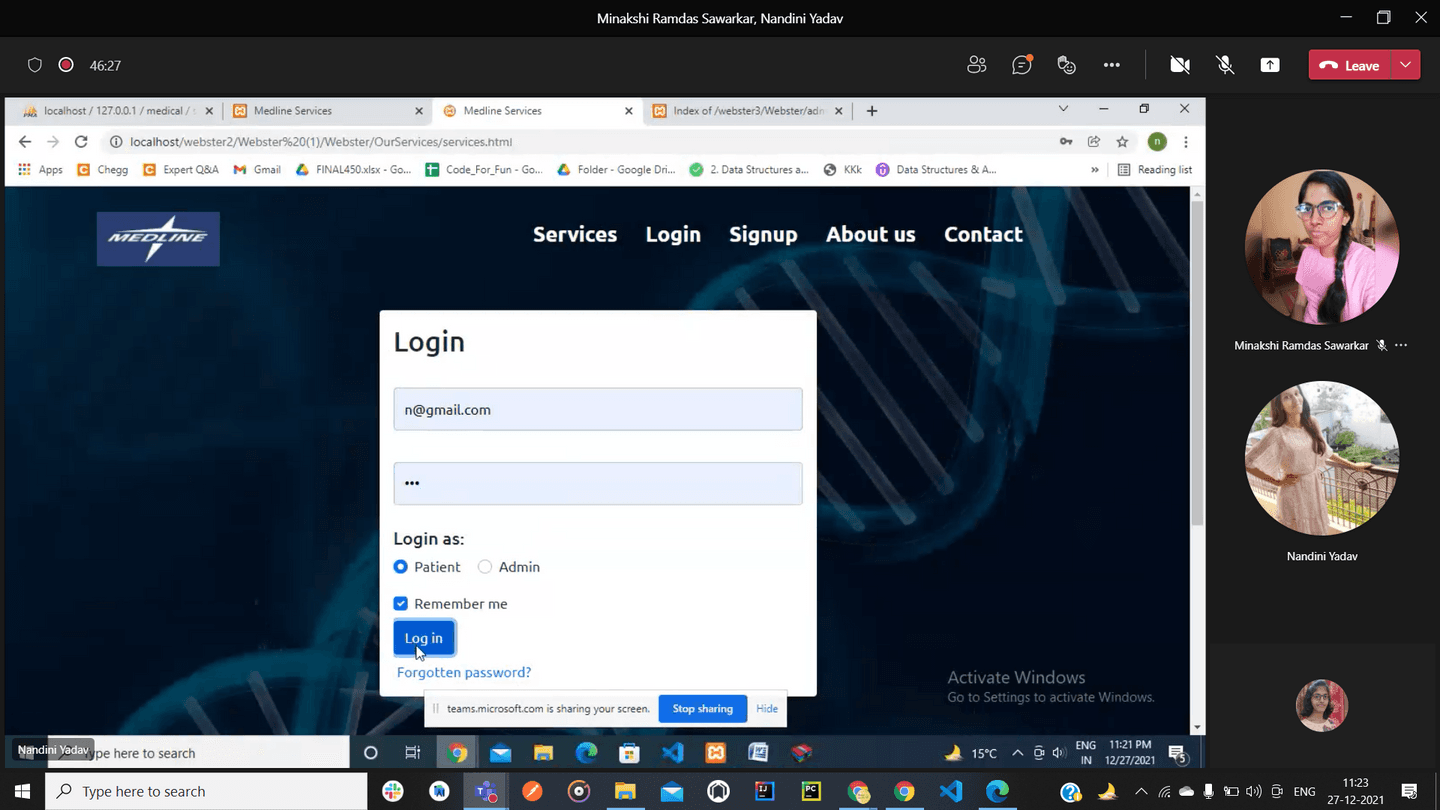1440x810 pixels.
Task: Open Teams more actions menu
Action: tap(1112, 65)
